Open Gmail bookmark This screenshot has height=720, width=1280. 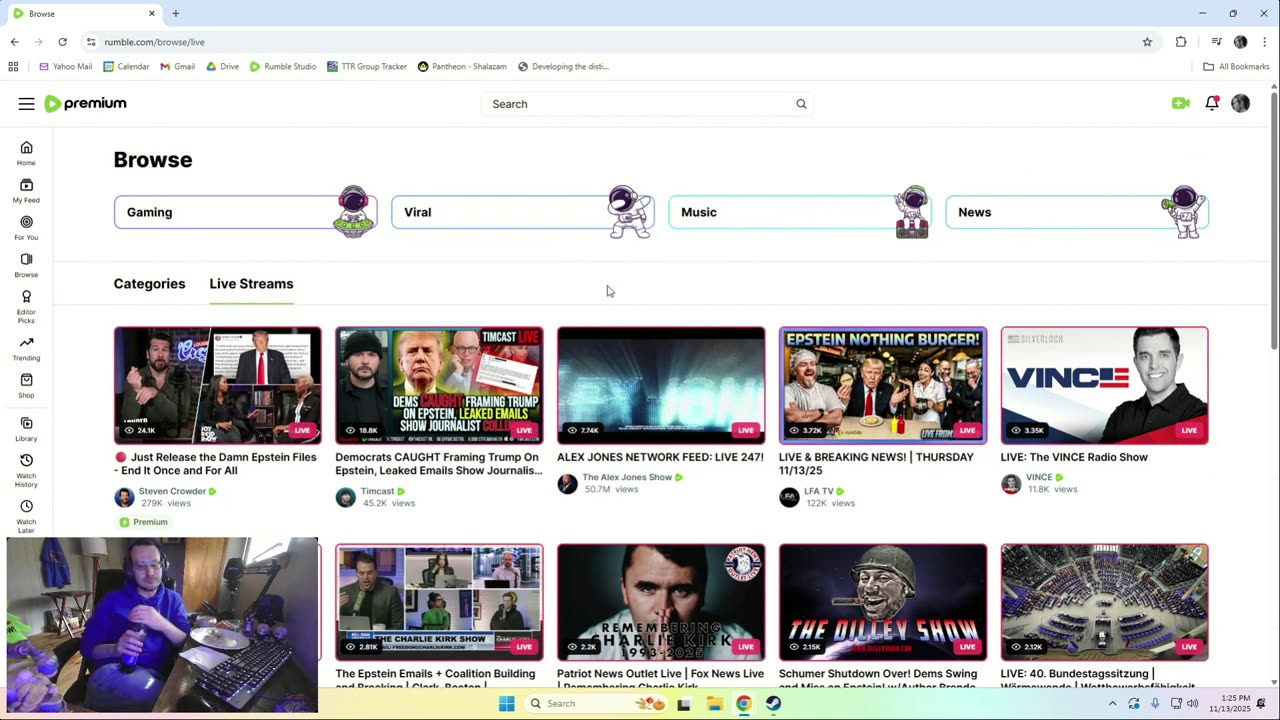coord(177,67)
